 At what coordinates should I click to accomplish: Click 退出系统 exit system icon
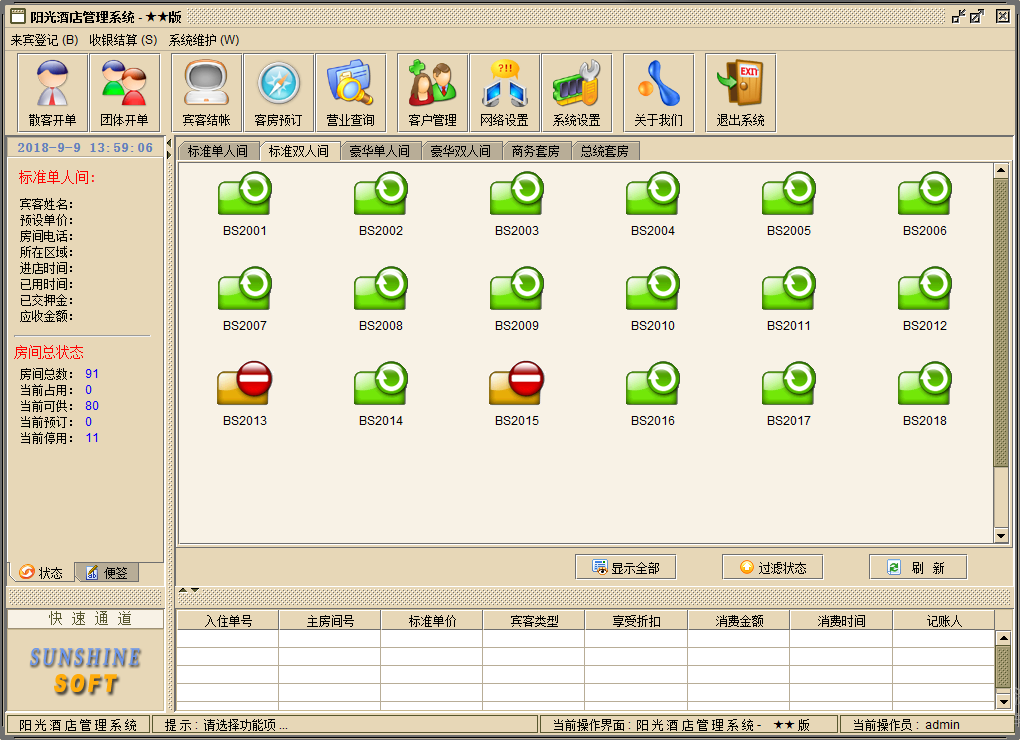tap(740, 93)
